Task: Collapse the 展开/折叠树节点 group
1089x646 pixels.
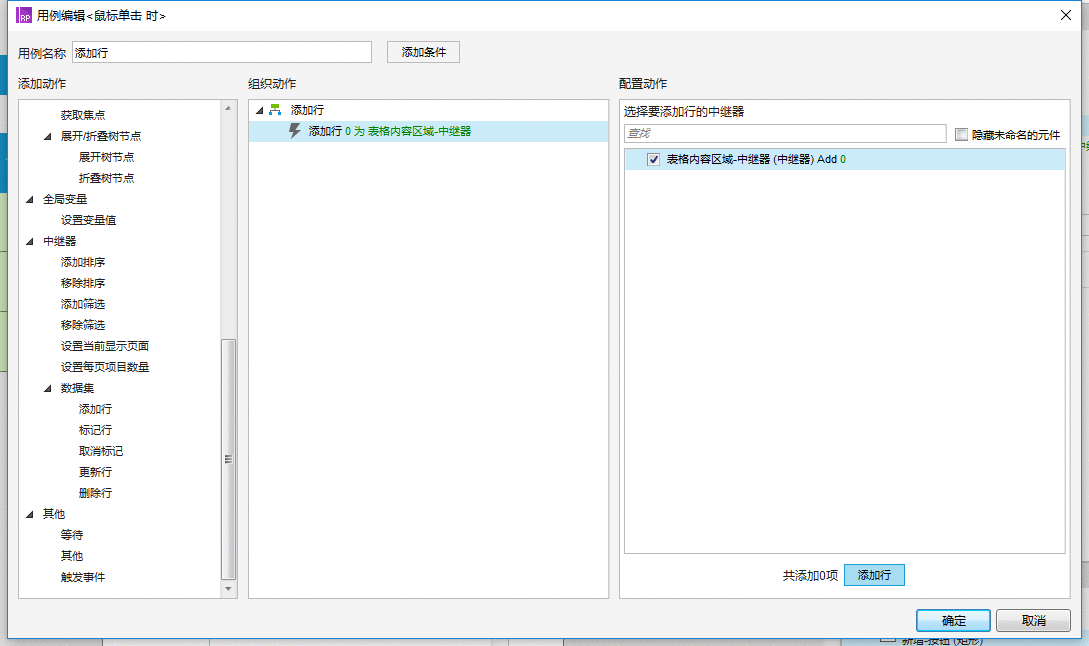Action: [47, 136]
